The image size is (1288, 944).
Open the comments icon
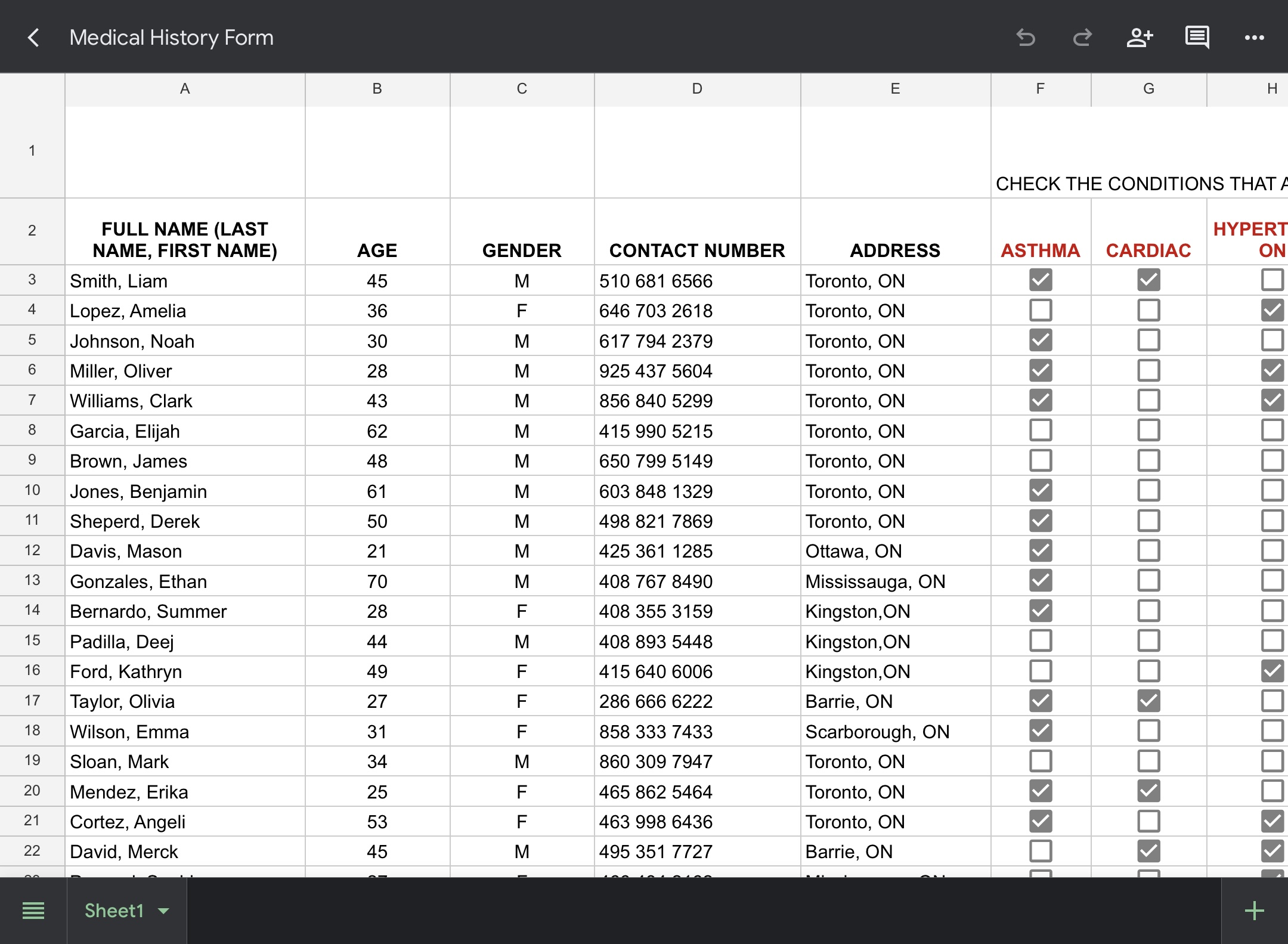(x=1197, y=38)
